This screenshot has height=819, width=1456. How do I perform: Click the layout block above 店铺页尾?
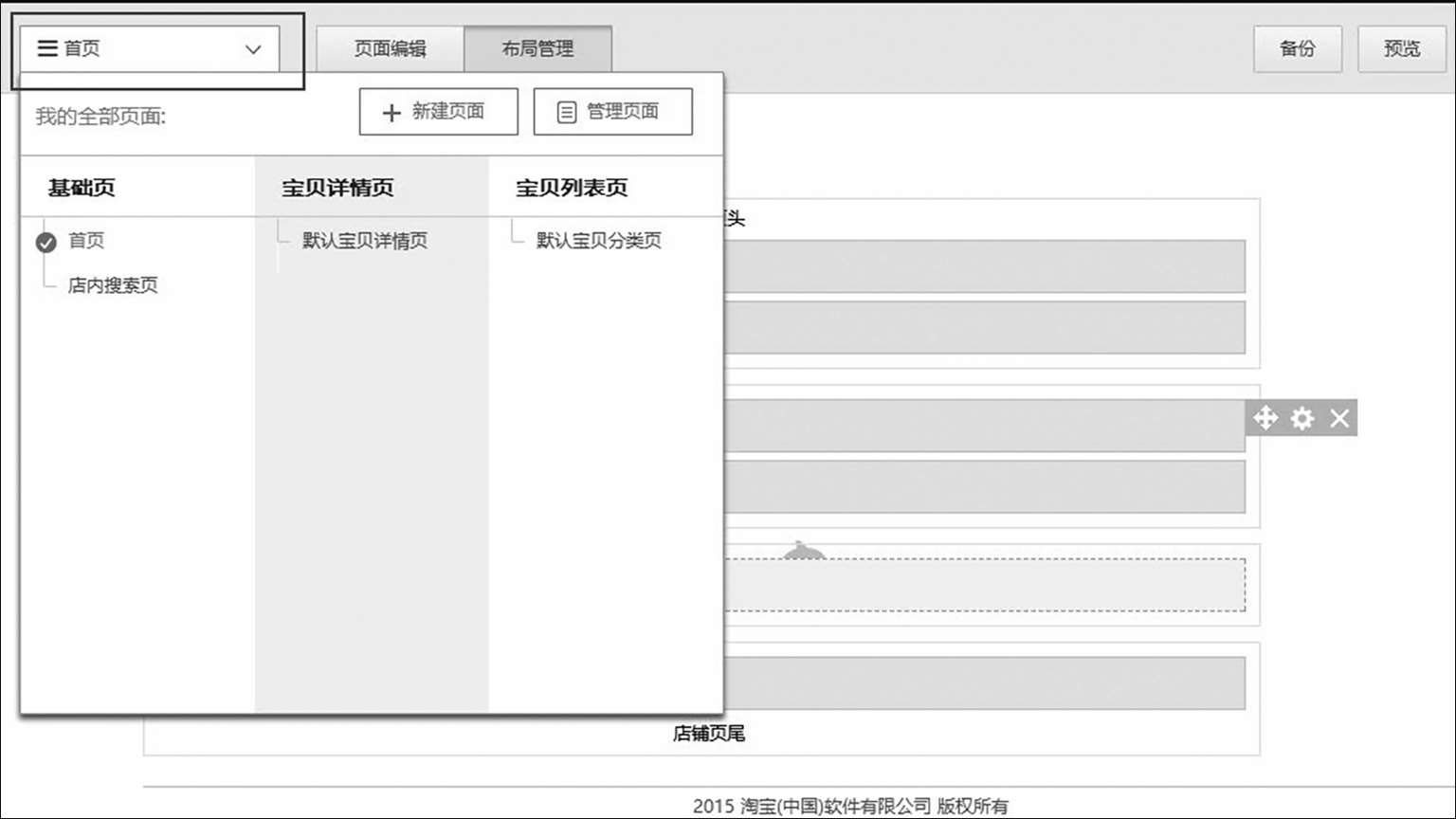click(x=984, y=682)
